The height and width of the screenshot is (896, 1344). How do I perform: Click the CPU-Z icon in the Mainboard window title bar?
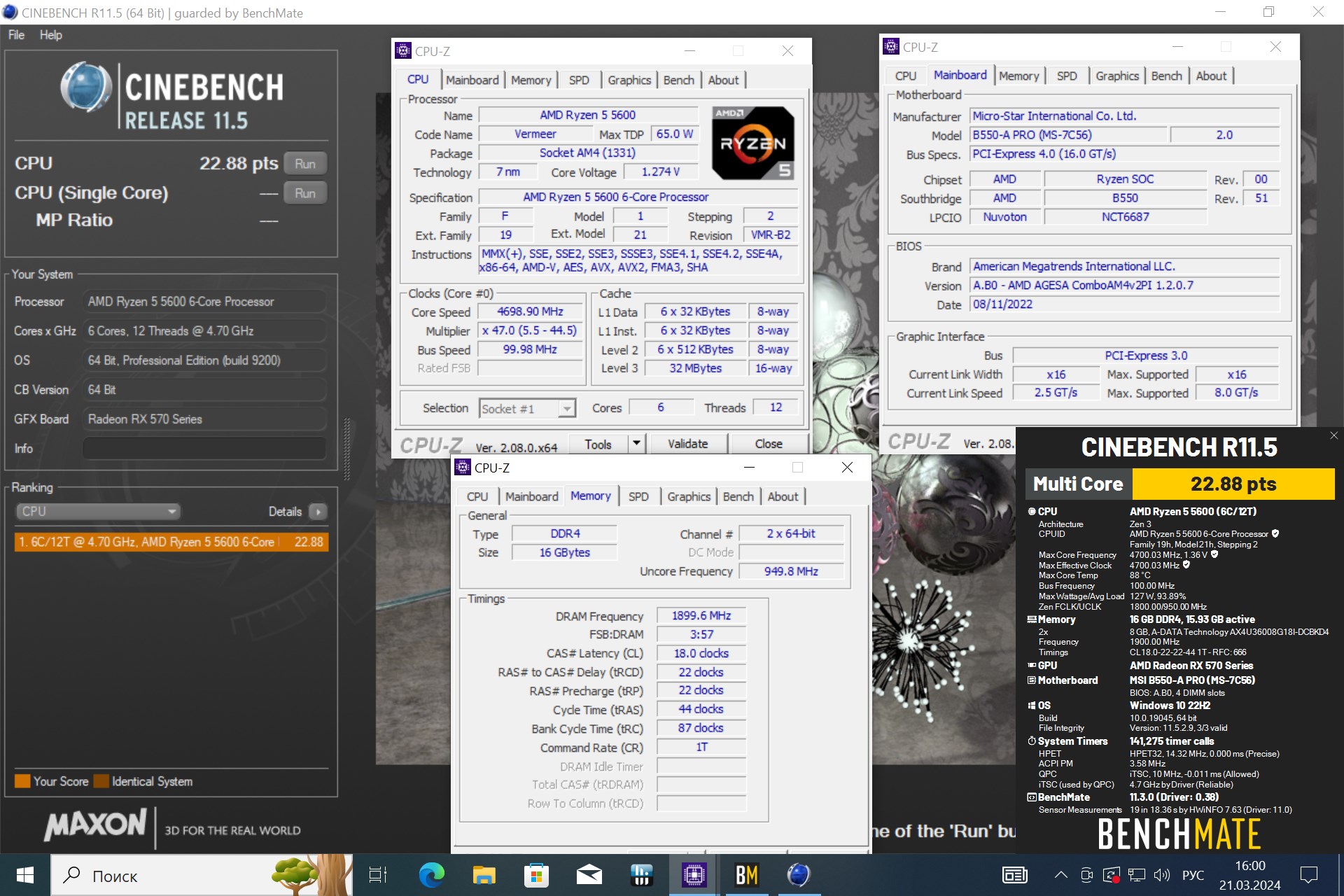tap(891, 47)
